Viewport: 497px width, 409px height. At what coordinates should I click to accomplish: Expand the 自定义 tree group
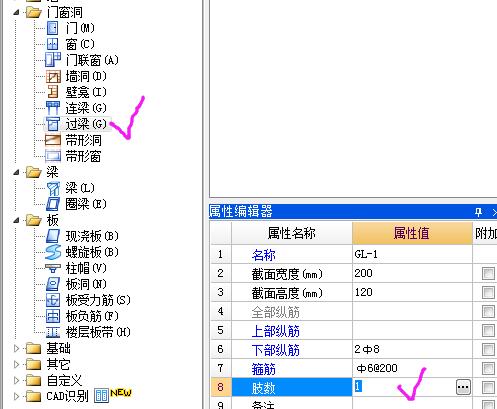click(x=16, y=380)
